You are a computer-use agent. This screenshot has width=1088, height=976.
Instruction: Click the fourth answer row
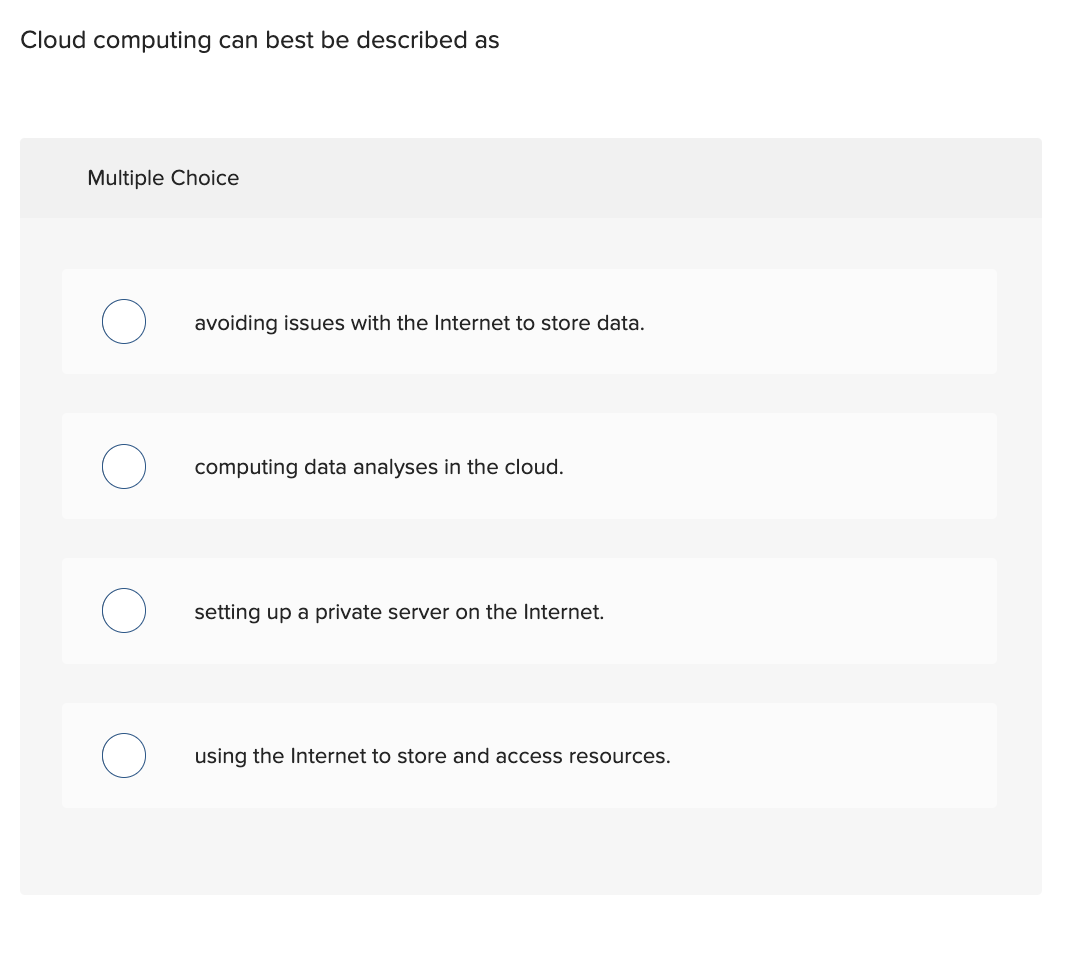(x=529, y=755)
